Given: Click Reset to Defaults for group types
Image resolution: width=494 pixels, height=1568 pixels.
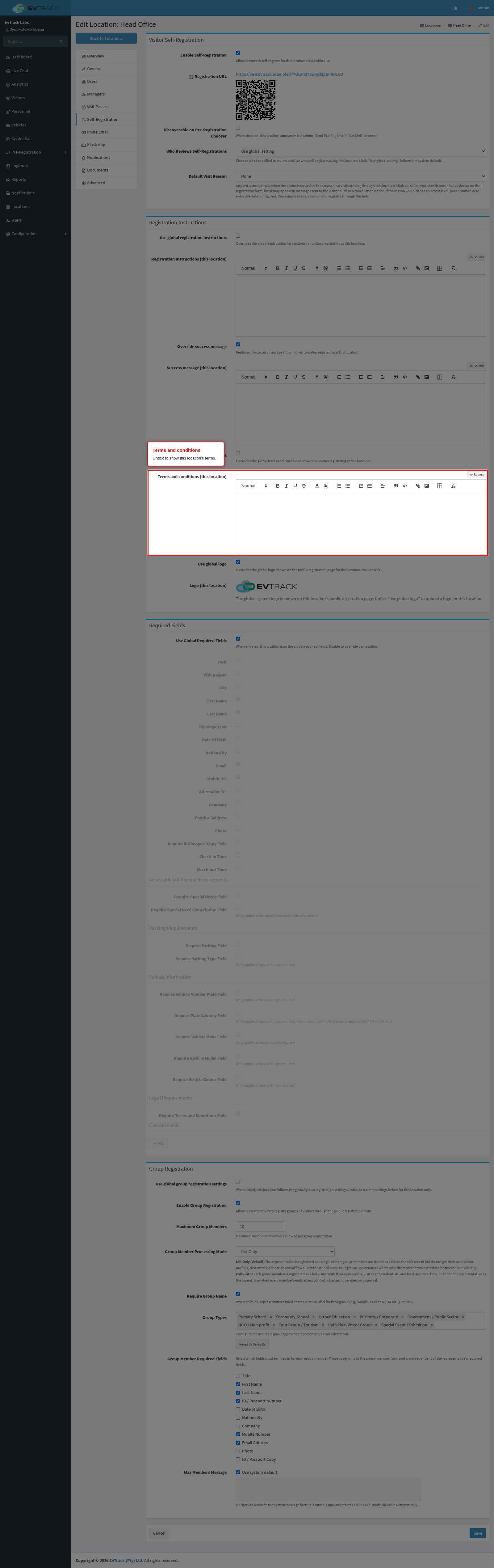Looking at the screenshot, I should [x=253, y=1344].
